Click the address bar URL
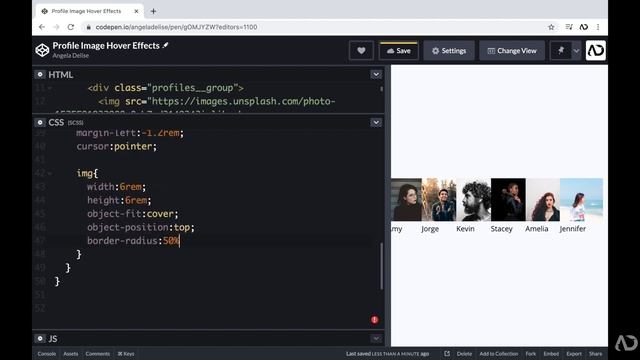The image size is (640, 360). [x=176, y=27]
